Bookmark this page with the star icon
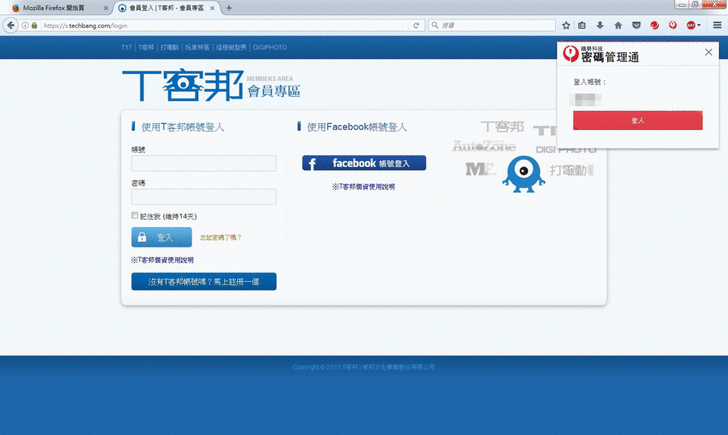 click(x=566, y=26)
